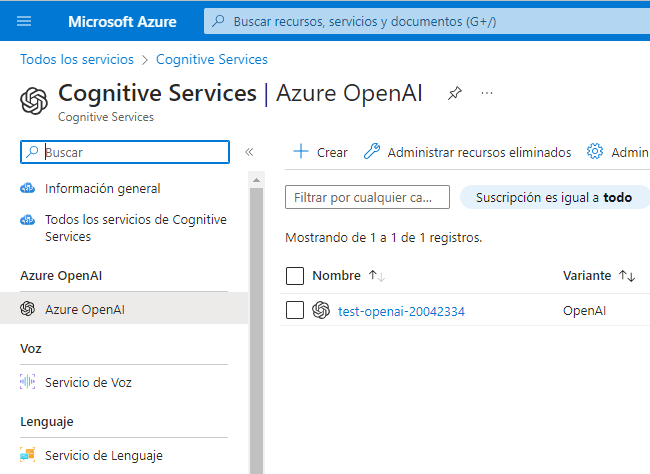This screenshot has height=474, width=650.
Task: Click the Información general cloud icon
Action: point(28,188)
